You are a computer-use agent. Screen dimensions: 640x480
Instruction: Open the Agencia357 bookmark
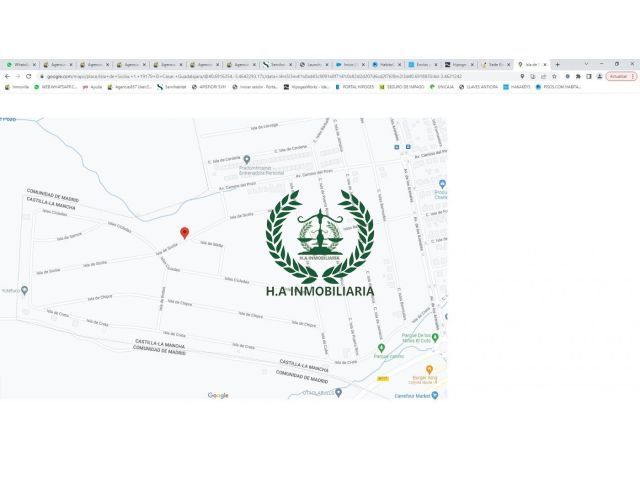coord(129,87)
